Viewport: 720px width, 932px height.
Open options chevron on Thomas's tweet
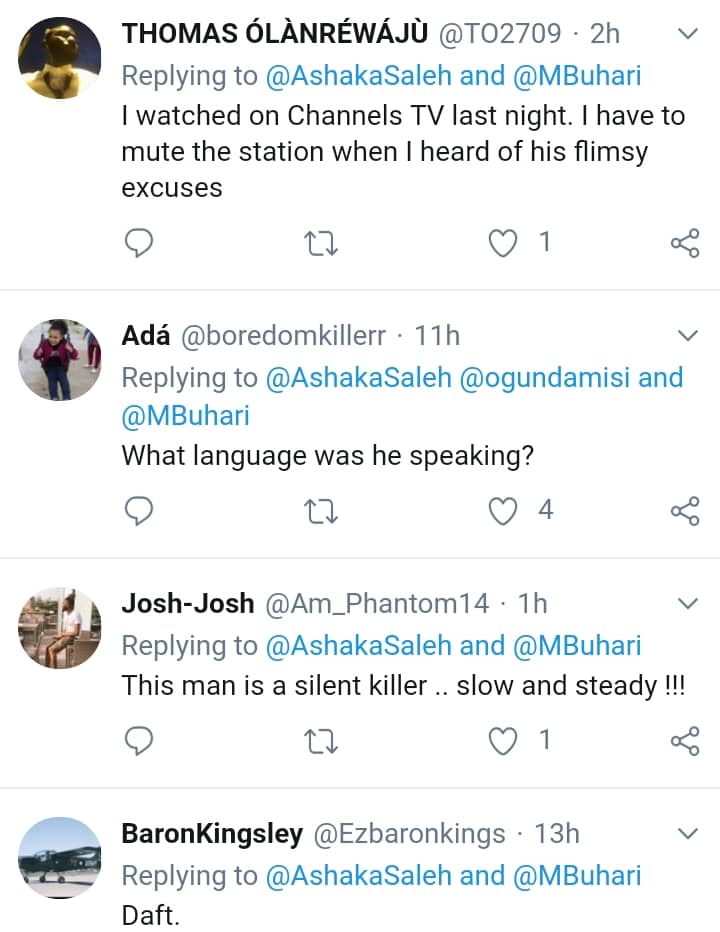click(688, 34)
